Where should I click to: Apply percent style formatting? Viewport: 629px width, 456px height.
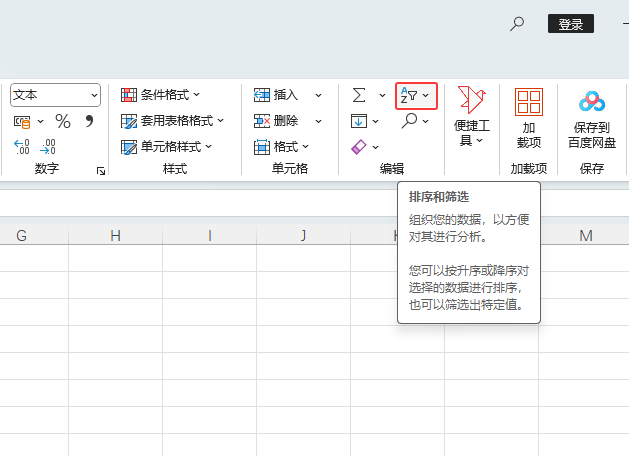coord(63,121)
